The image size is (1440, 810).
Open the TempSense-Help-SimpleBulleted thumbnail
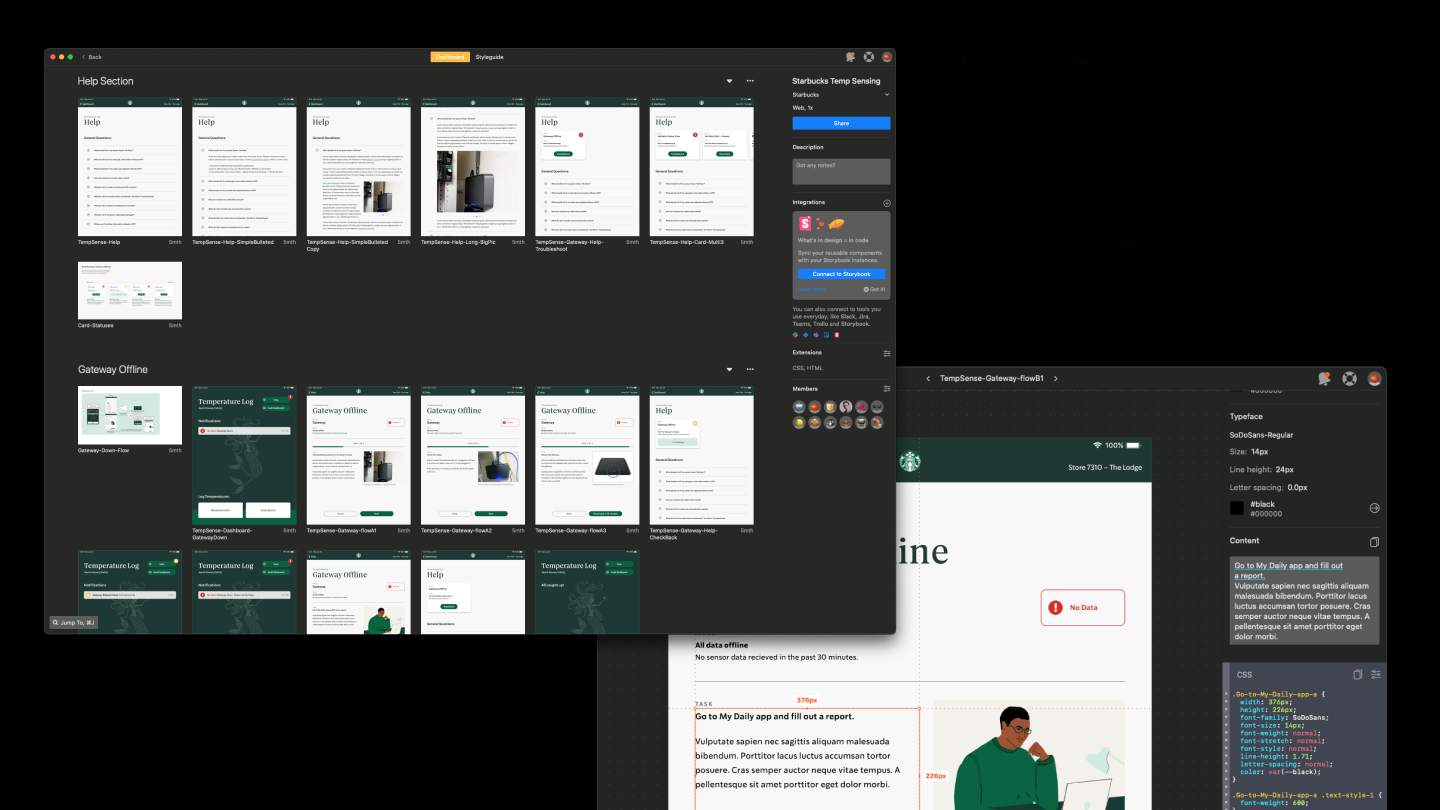coord(244,167)
